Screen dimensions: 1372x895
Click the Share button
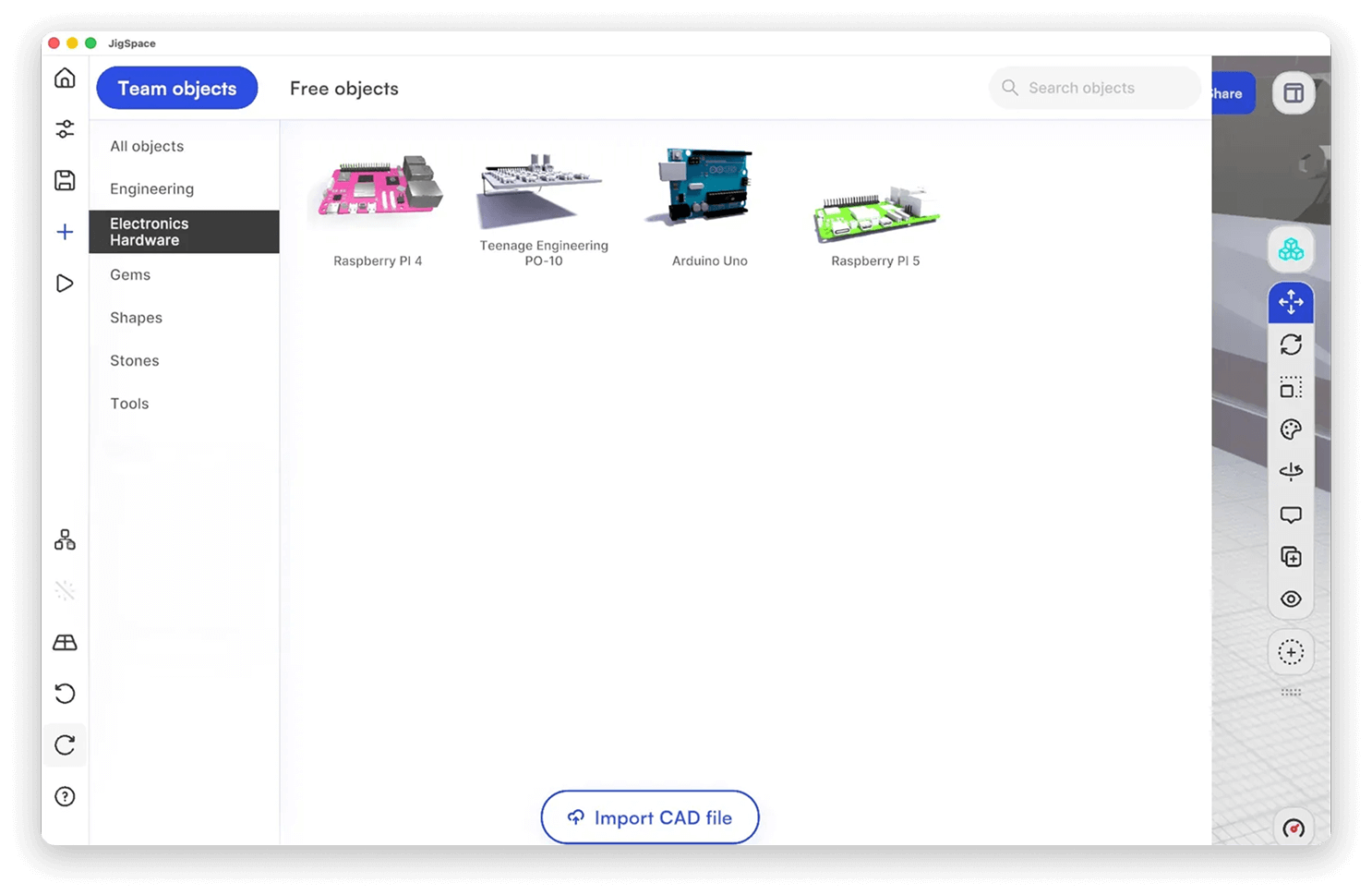pyautogui.click(x=1234, y=93)
